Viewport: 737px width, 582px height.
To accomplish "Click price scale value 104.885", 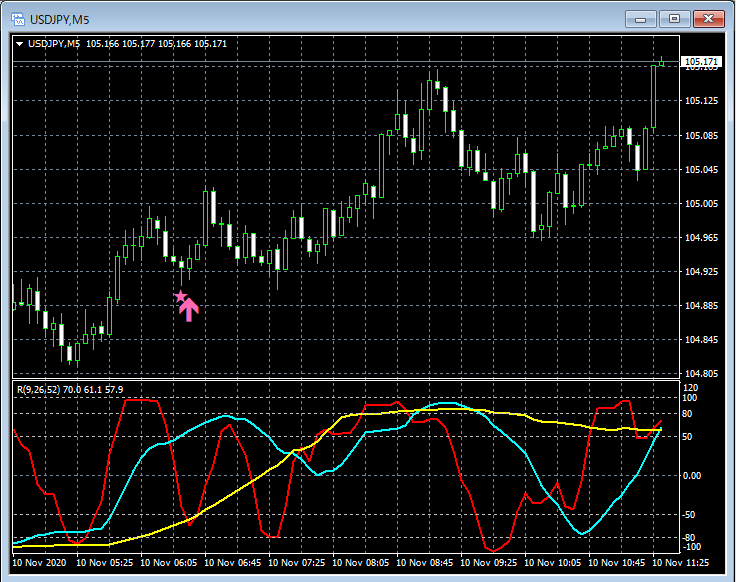I will click(x=701, y=306).
